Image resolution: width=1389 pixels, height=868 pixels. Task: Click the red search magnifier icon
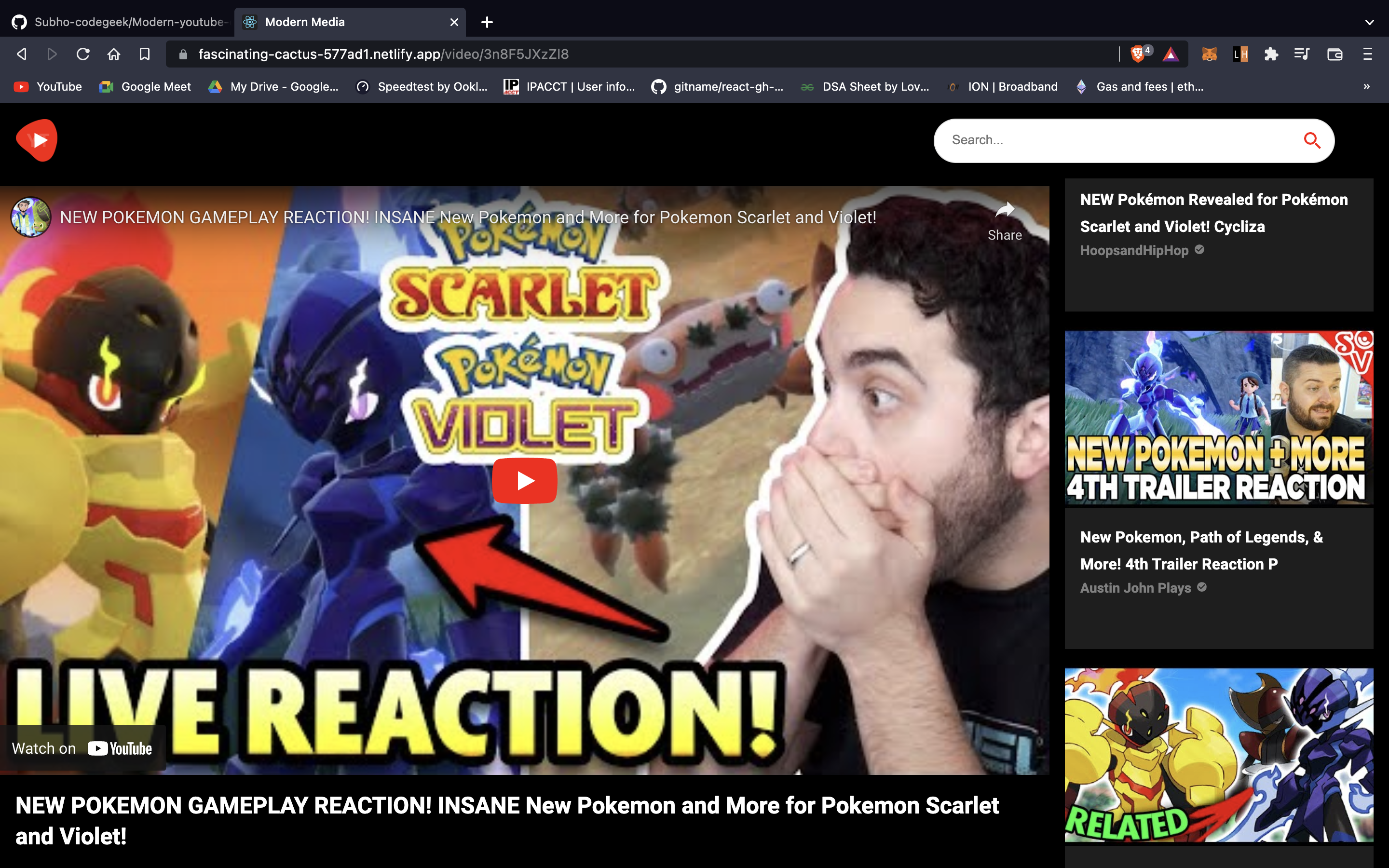[x=1311, y=140]
